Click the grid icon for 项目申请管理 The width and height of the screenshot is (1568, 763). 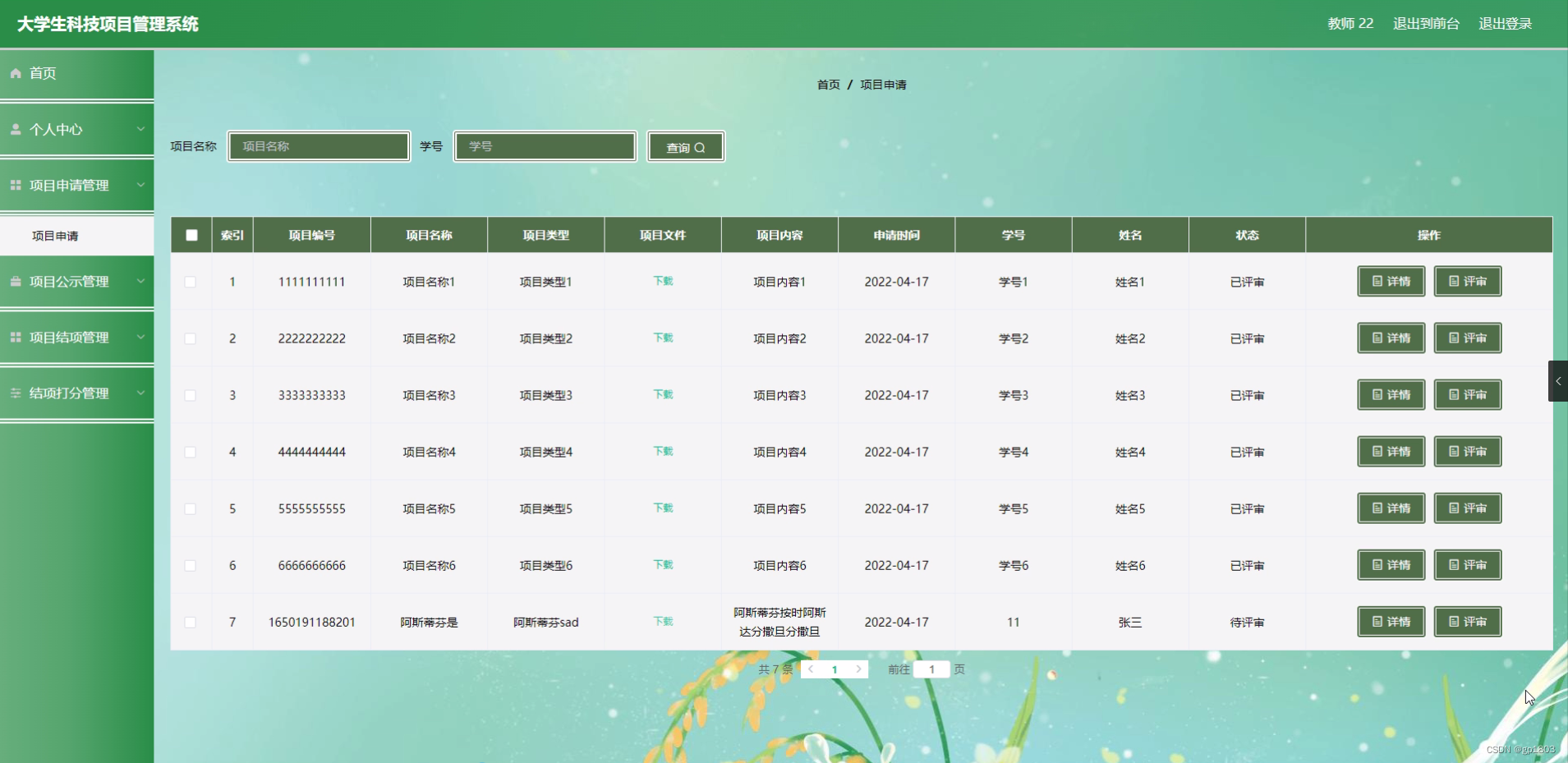(x=14, y=185)
